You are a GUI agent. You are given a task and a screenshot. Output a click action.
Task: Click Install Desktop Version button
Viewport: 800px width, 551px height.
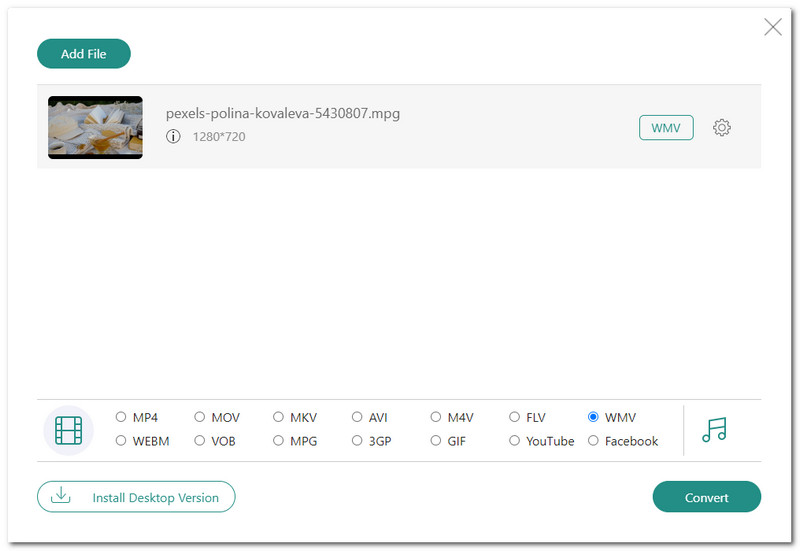(x=136, y=497)
